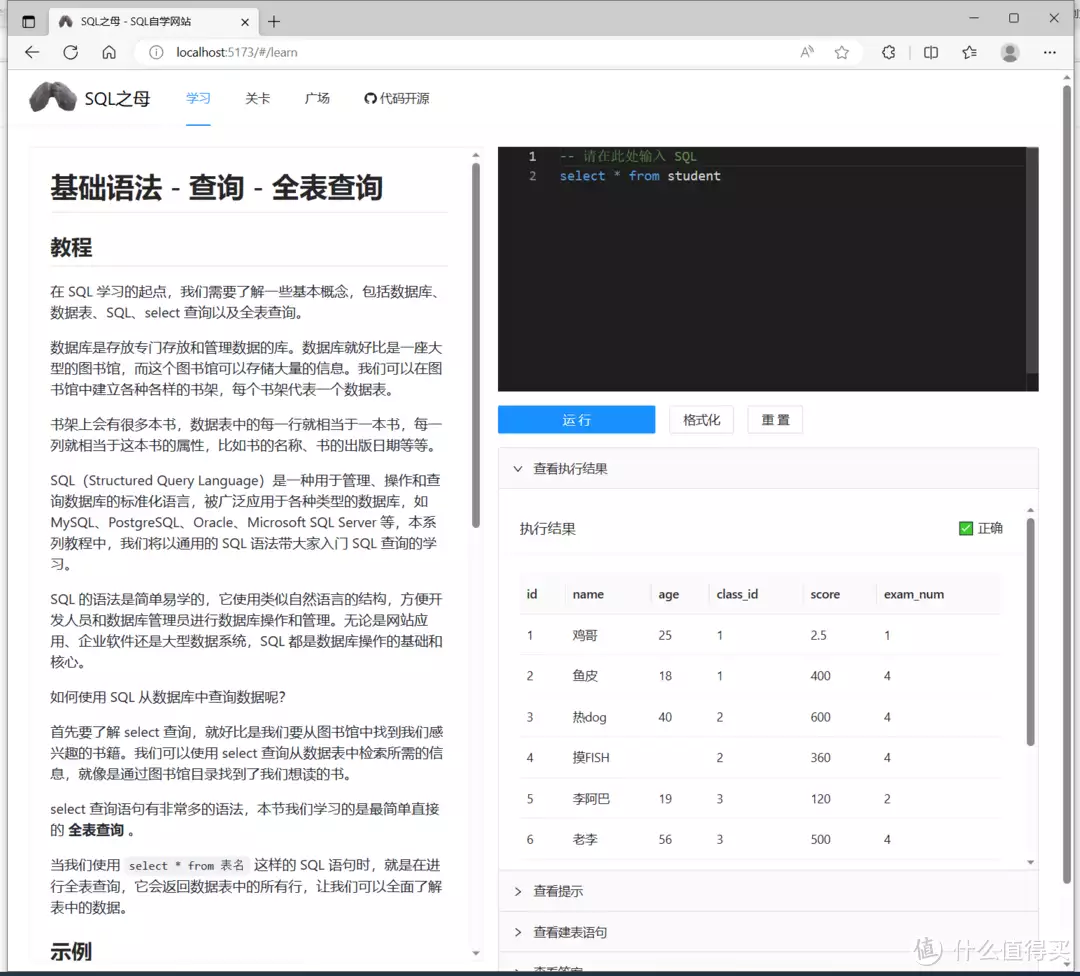
Task: Click the results panel scroll down arrow
Action: [1030, 862]
